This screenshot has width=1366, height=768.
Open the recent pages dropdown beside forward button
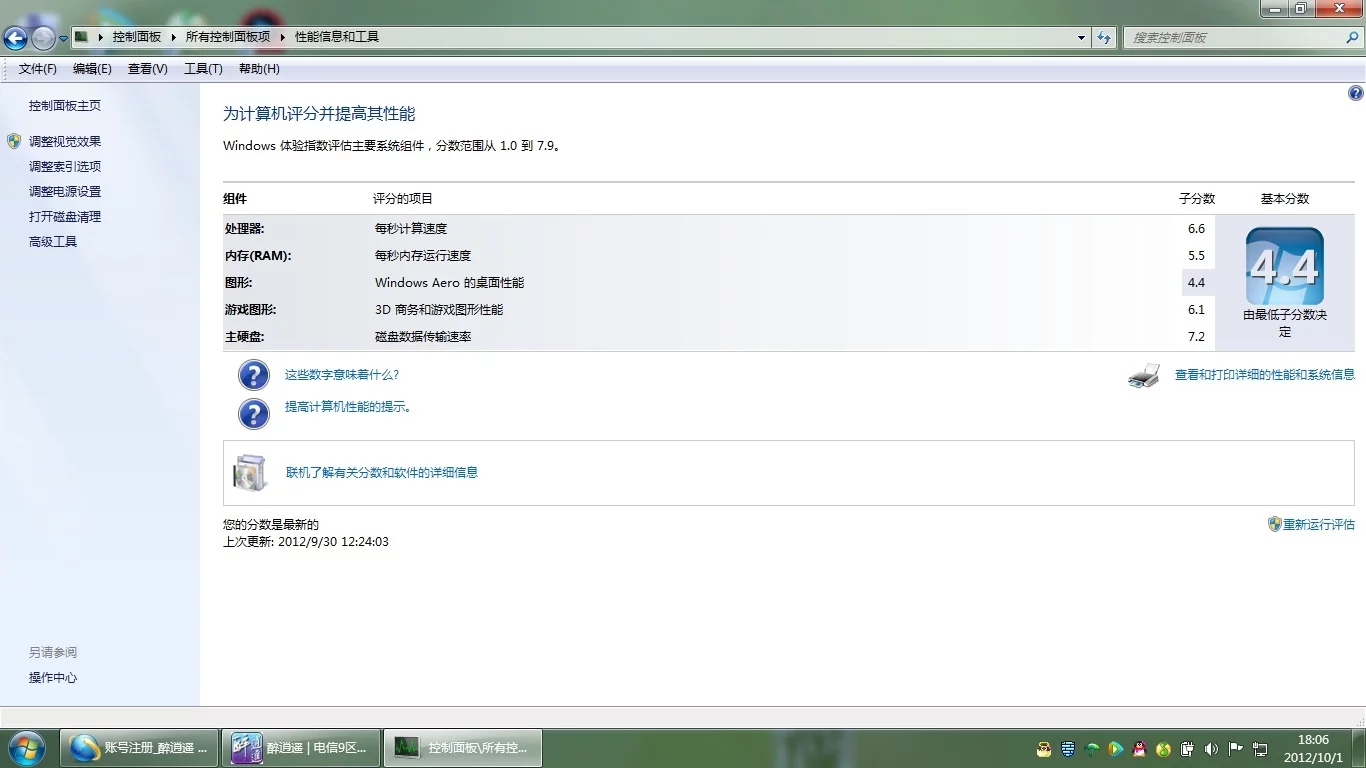click(x=63, y=38)
